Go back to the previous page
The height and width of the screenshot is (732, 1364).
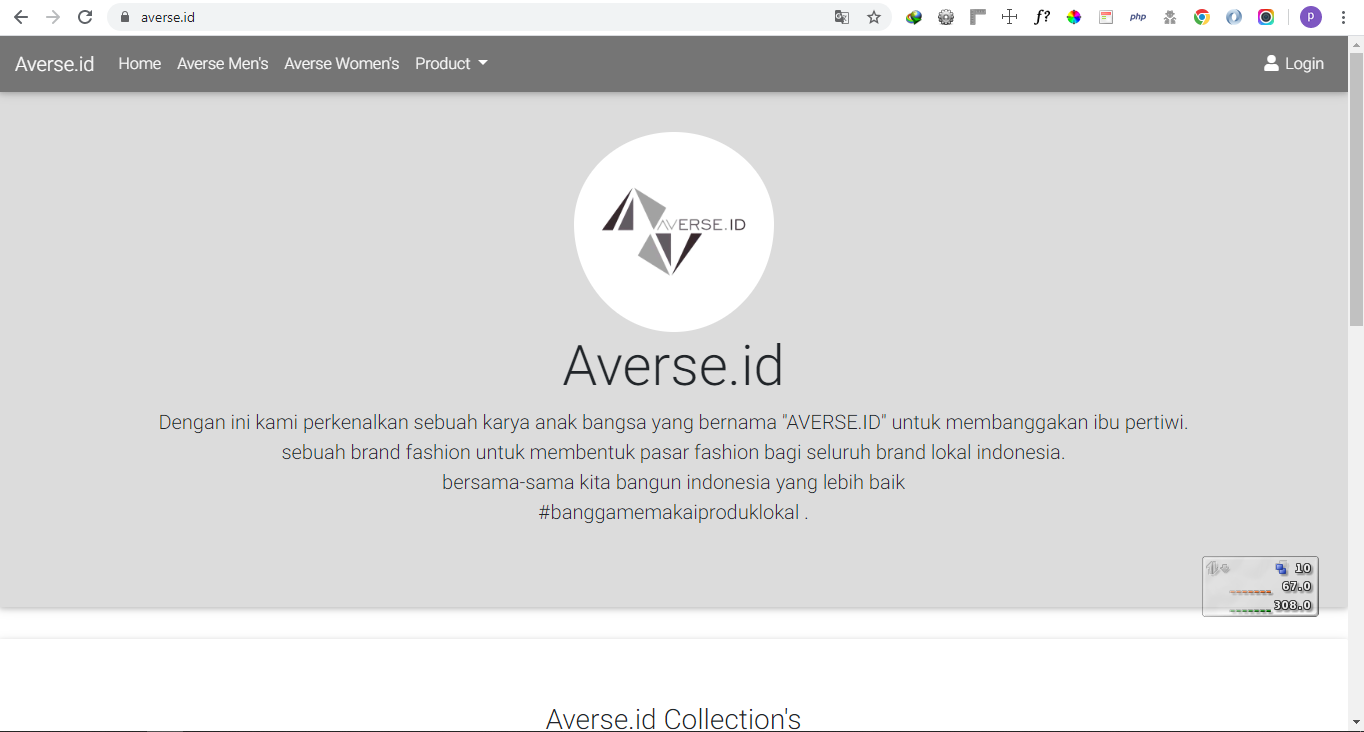(x=21, y=17)
